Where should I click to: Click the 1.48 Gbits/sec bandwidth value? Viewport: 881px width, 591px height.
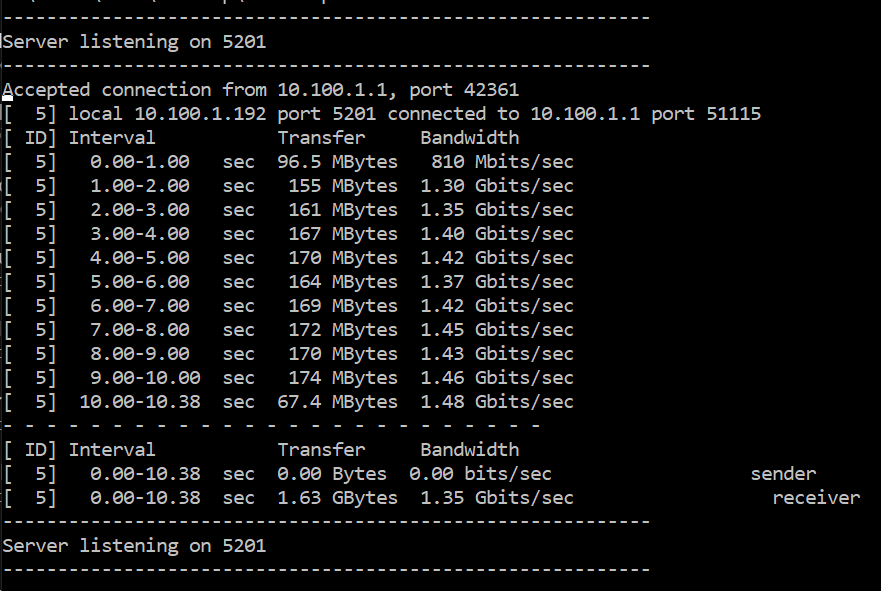497,402
